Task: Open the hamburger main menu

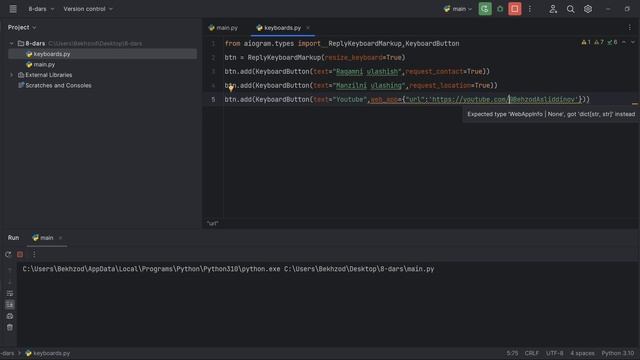Action: pyautogui.click(x=13, y=9)
